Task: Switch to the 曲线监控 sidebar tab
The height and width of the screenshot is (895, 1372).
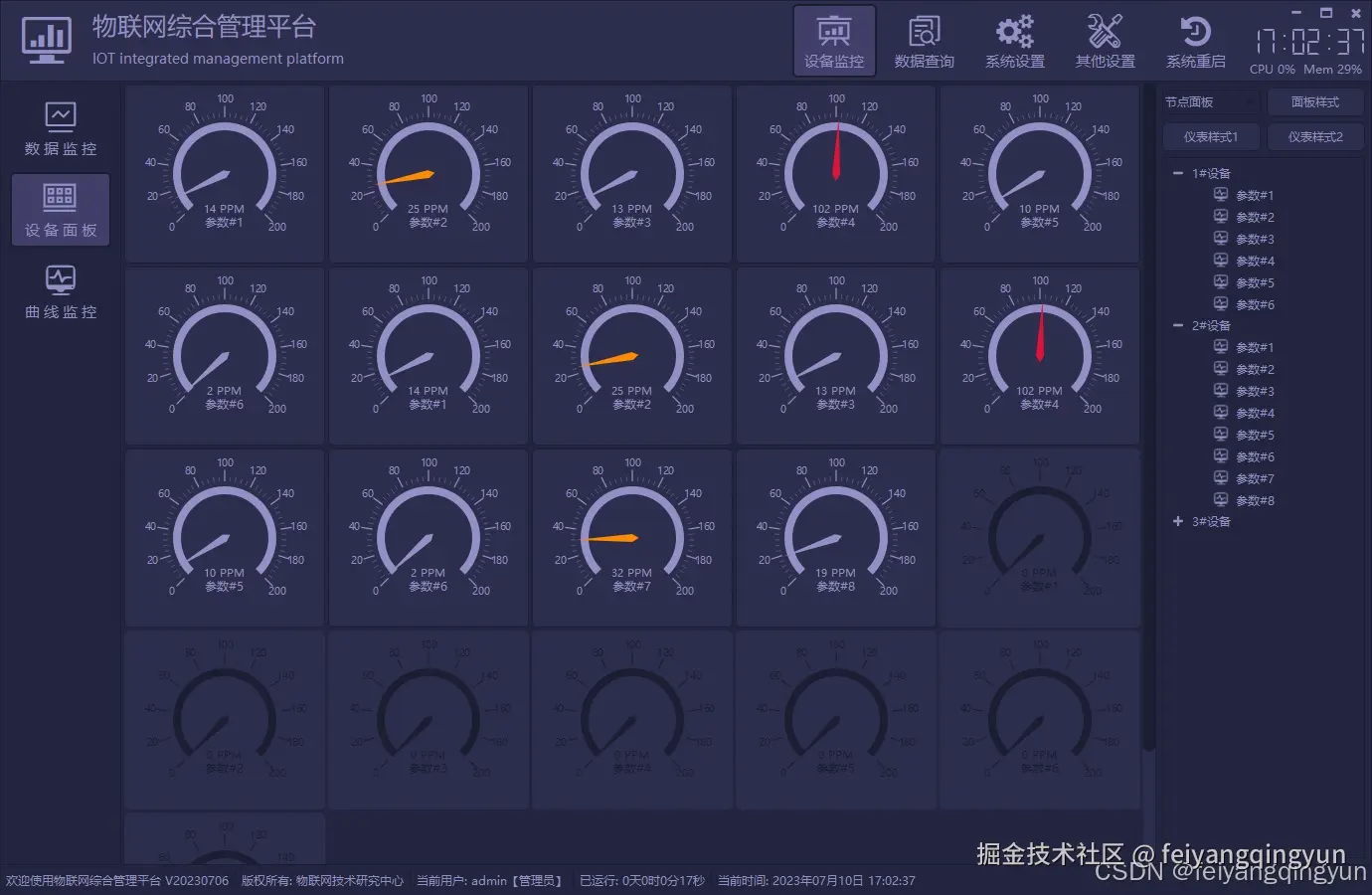Action: pos(61,292)
